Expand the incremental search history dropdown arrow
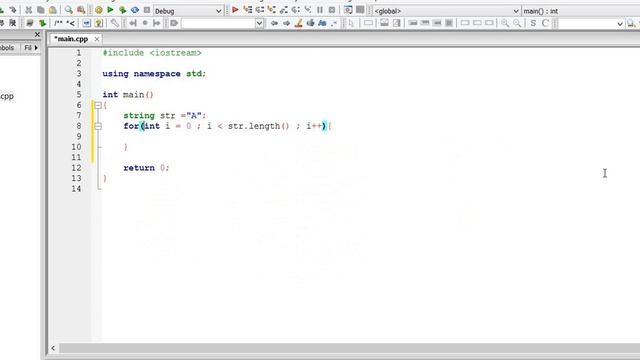 coord(259,24)
